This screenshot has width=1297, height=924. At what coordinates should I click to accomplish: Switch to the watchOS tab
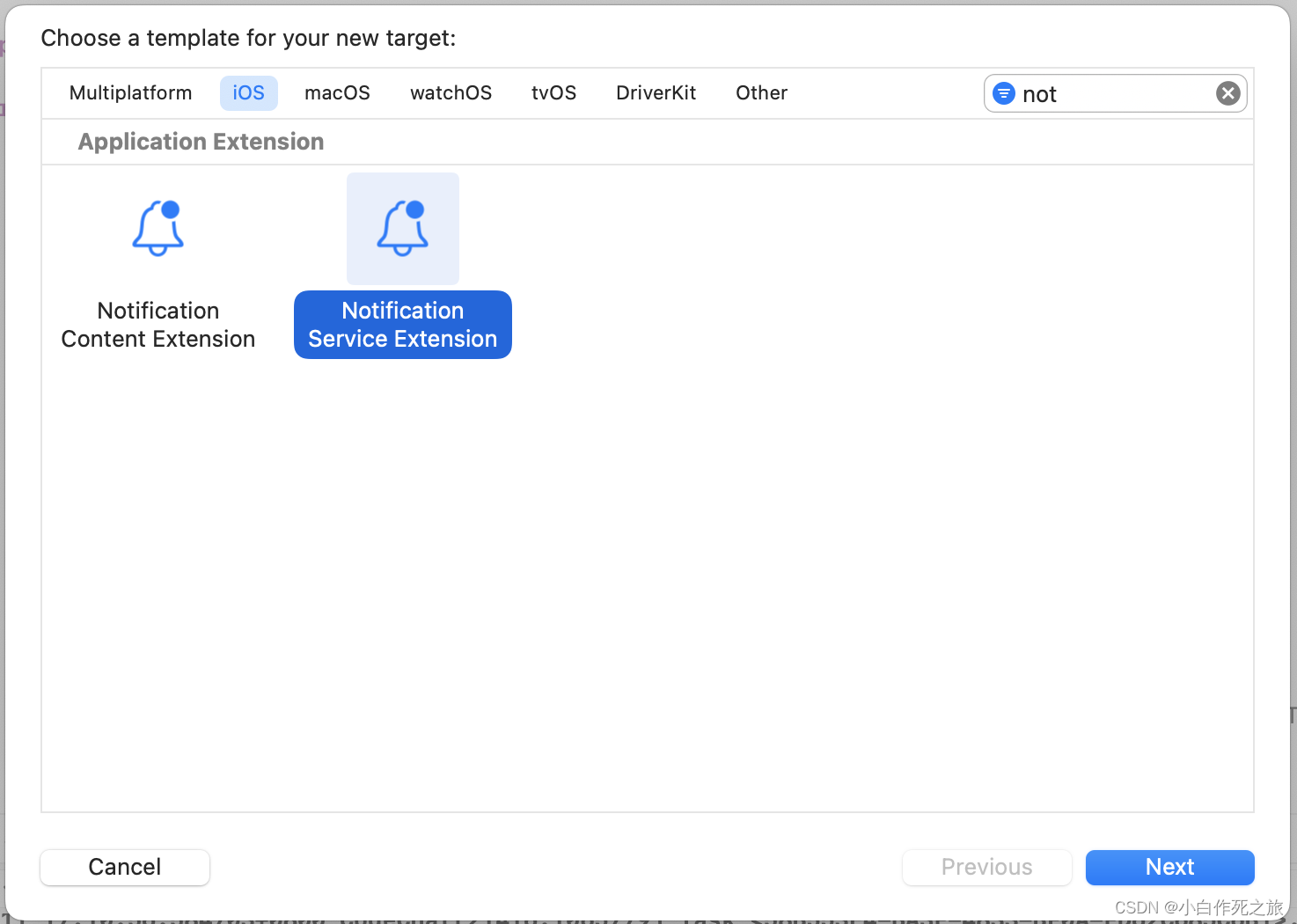pos(451,93)
